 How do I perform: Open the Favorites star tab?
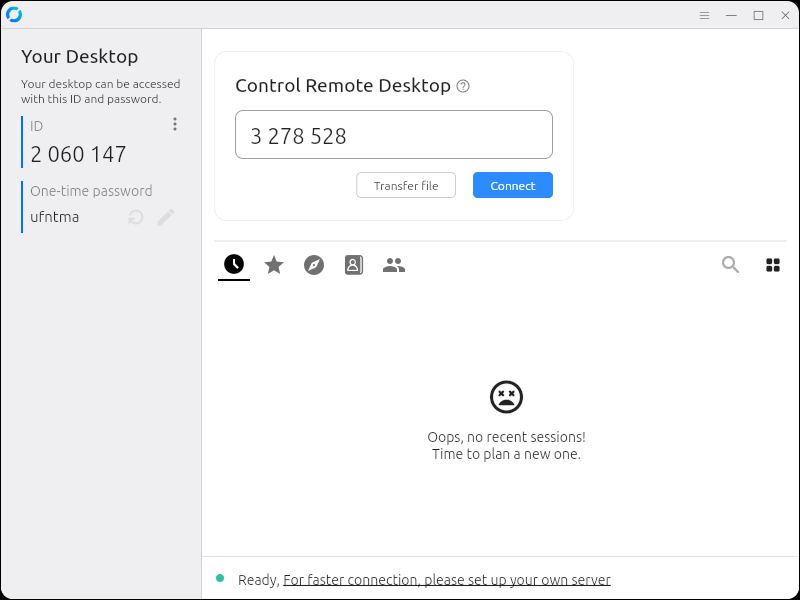[274, 265]
